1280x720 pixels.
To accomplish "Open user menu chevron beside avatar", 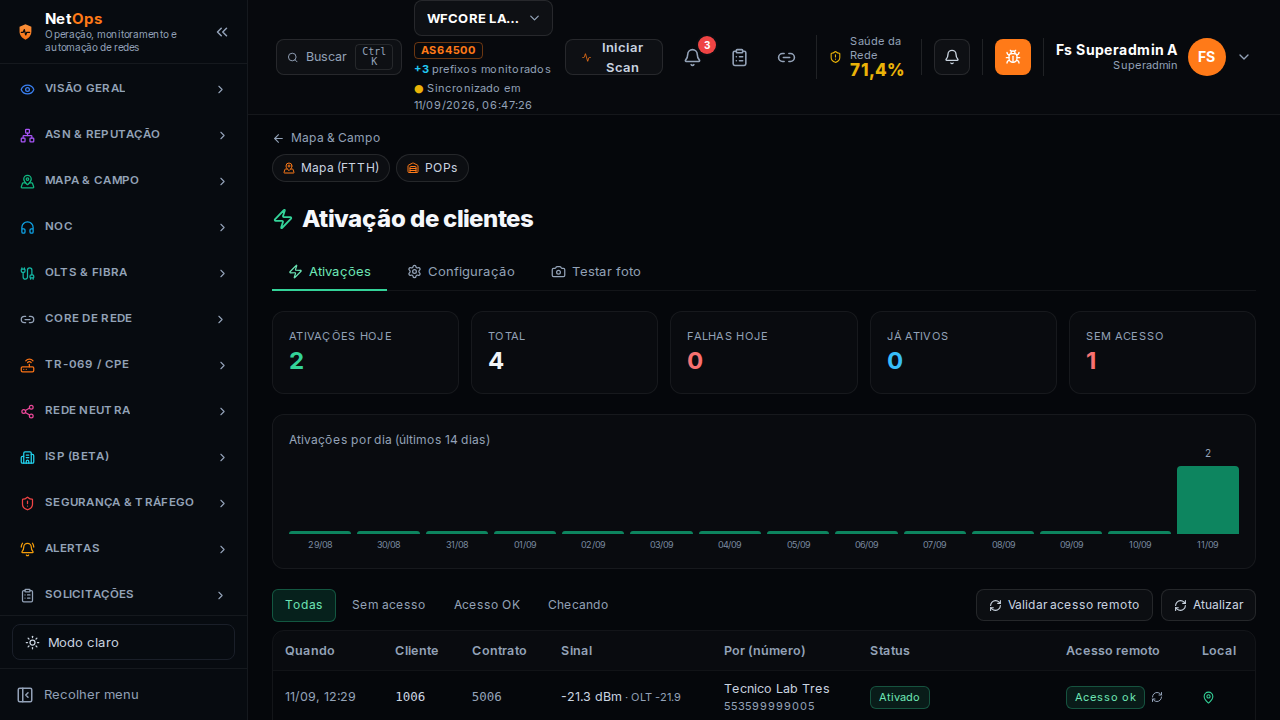I will pyautogui.click(x=1244, y=57).
